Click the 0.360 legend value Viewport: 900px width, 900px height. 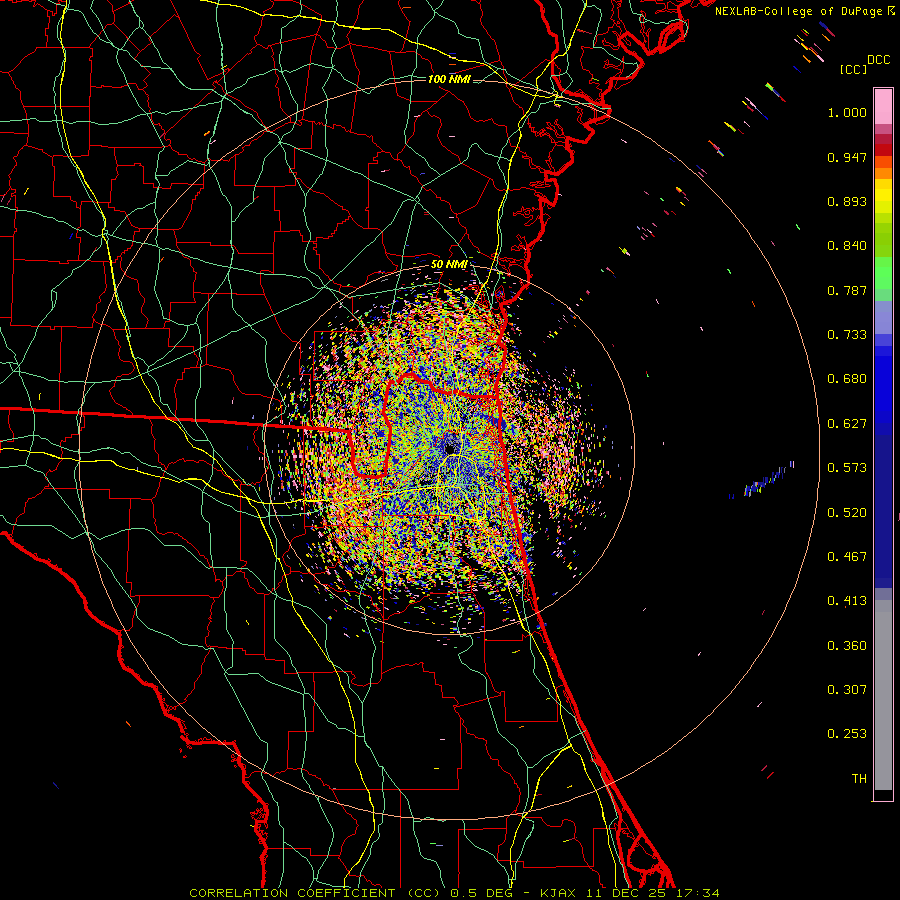(847, 646)
